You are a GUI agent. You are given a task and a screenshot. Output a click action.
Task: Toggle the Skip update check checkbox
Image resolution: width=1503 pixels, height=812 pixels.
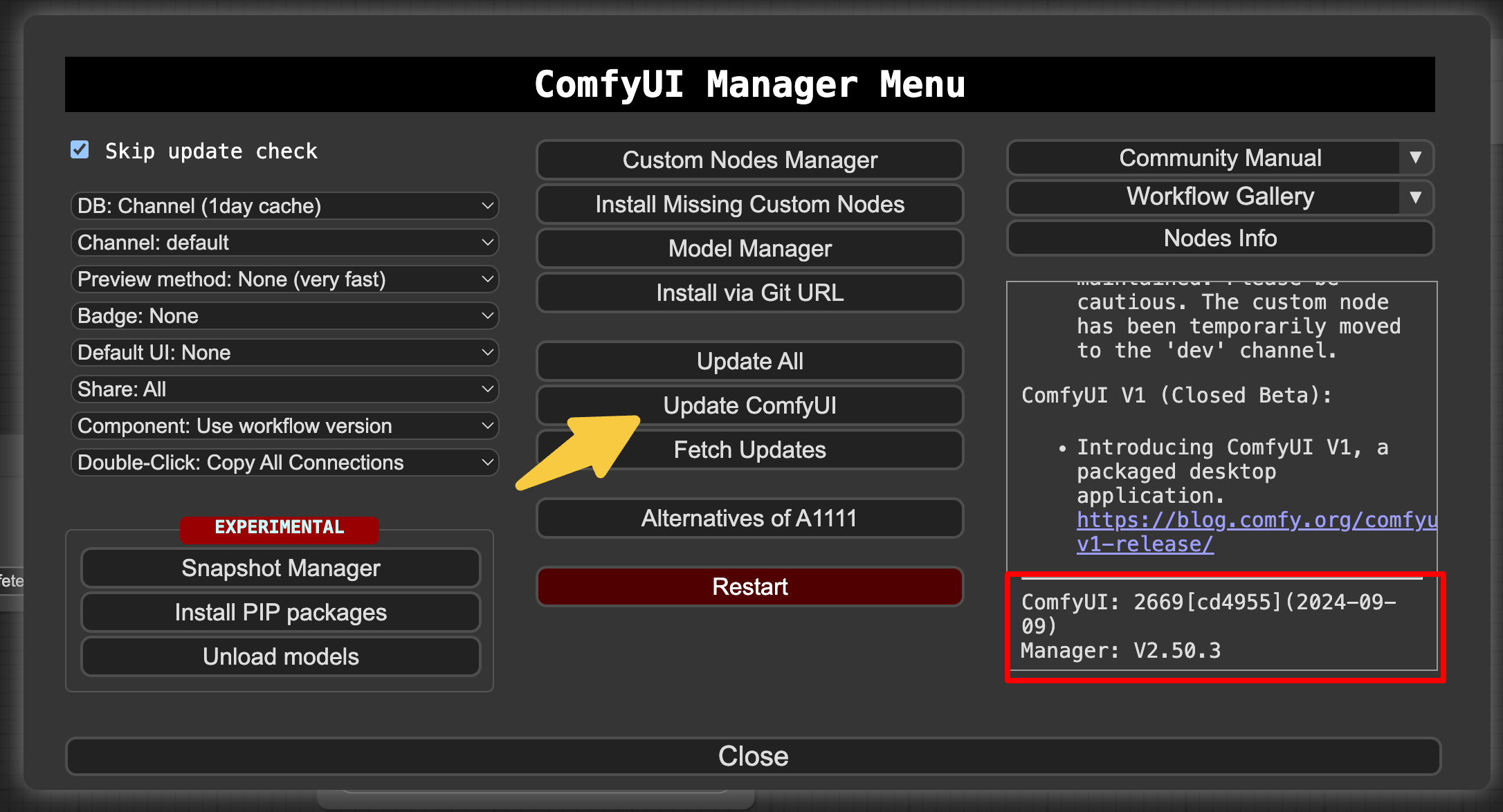(x=80, y=150)
